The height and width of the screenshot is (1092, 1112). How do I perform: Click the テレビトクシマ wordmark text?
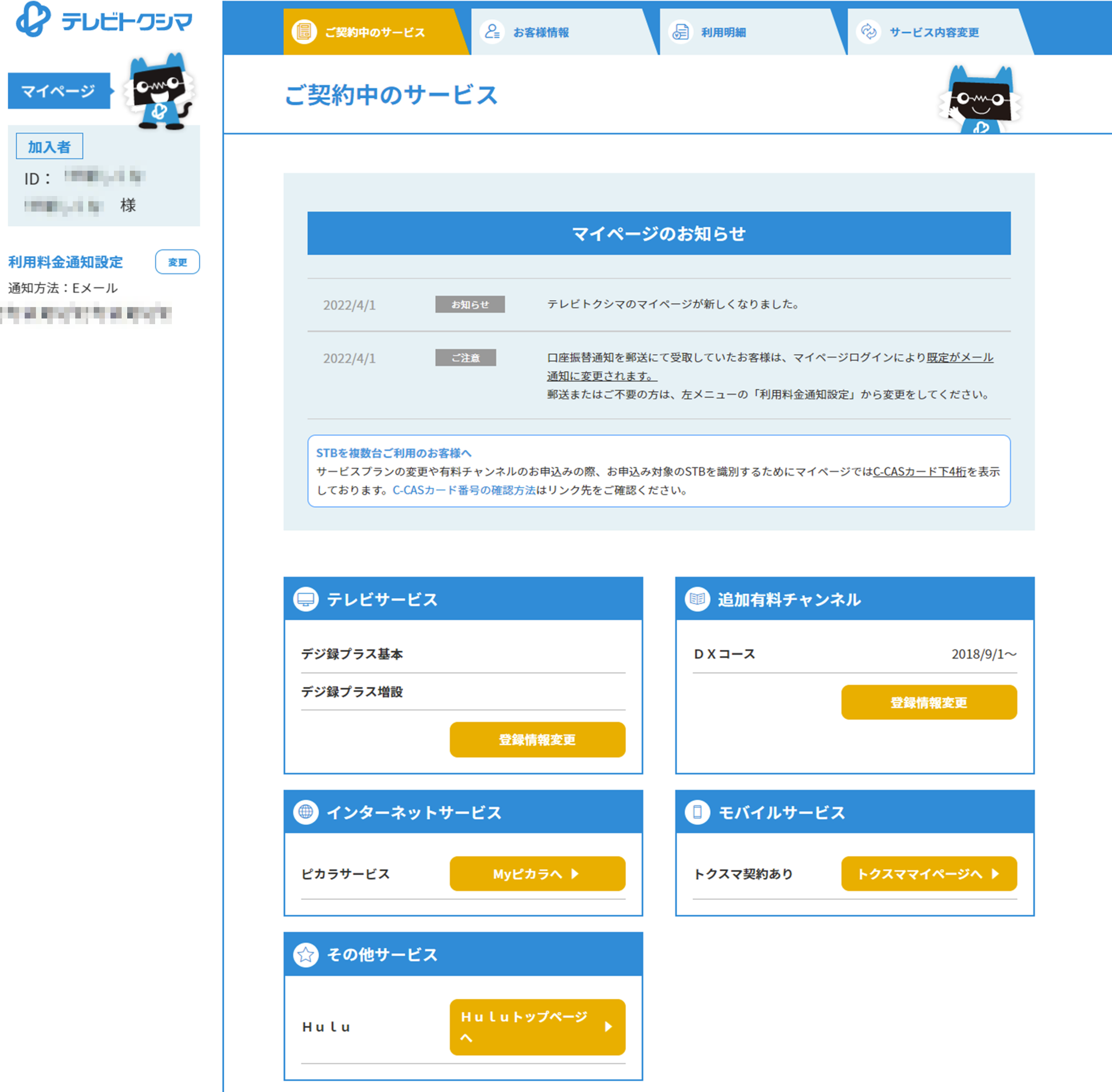(x=127, y=22)
